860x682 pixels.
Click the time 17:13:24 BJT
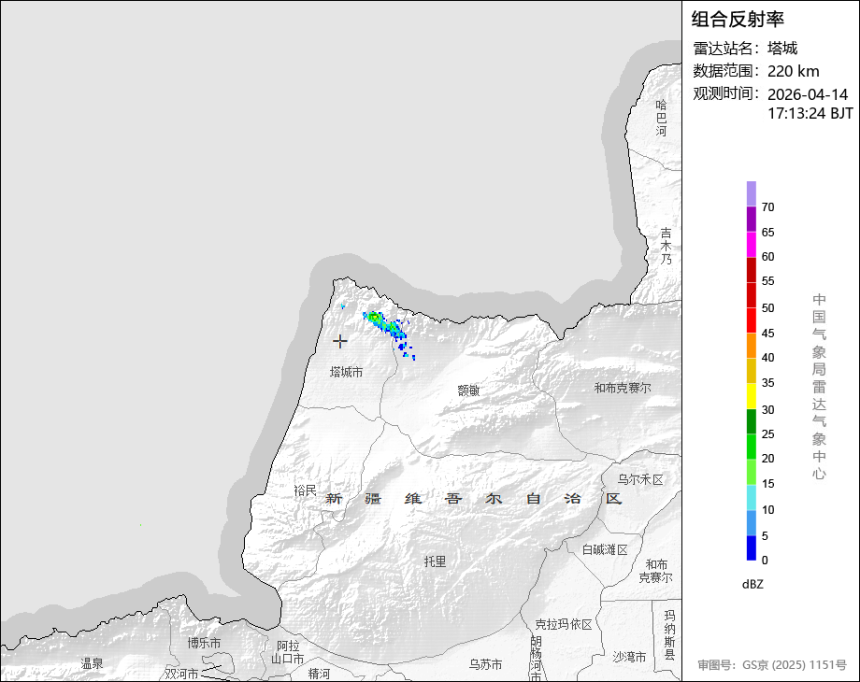[x=810, y=114]
